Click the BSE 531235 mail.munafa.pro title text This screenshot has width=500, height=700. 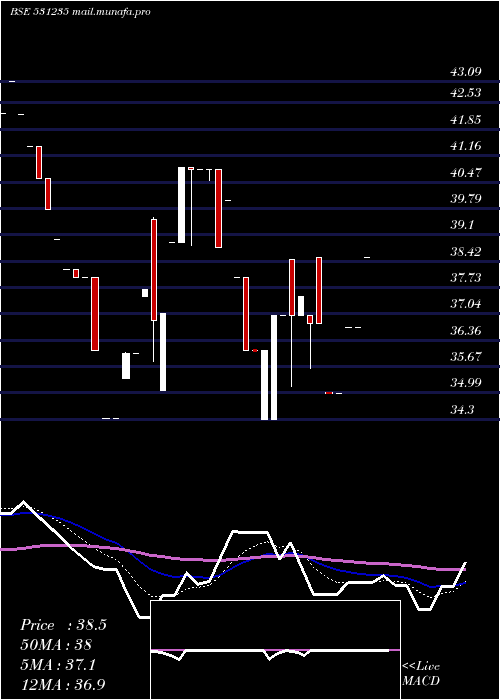pos(80,12)
